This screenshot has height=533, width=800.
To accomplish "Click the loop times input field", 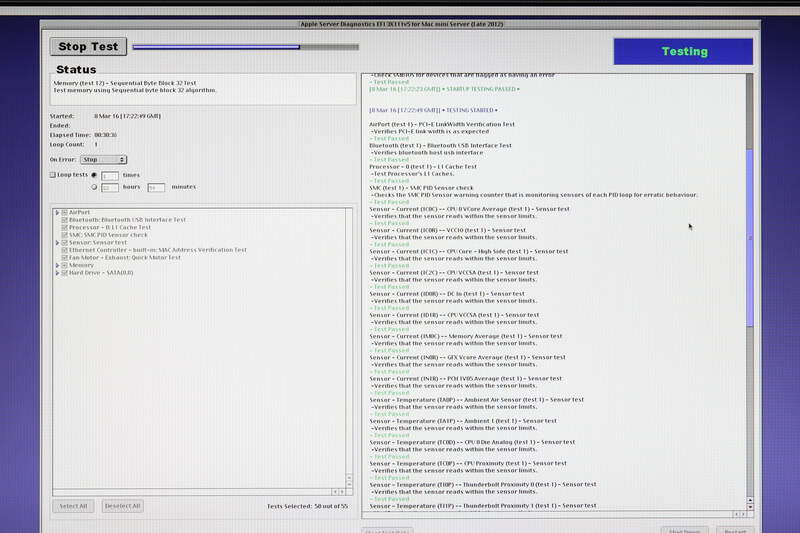I will [109, 175].
